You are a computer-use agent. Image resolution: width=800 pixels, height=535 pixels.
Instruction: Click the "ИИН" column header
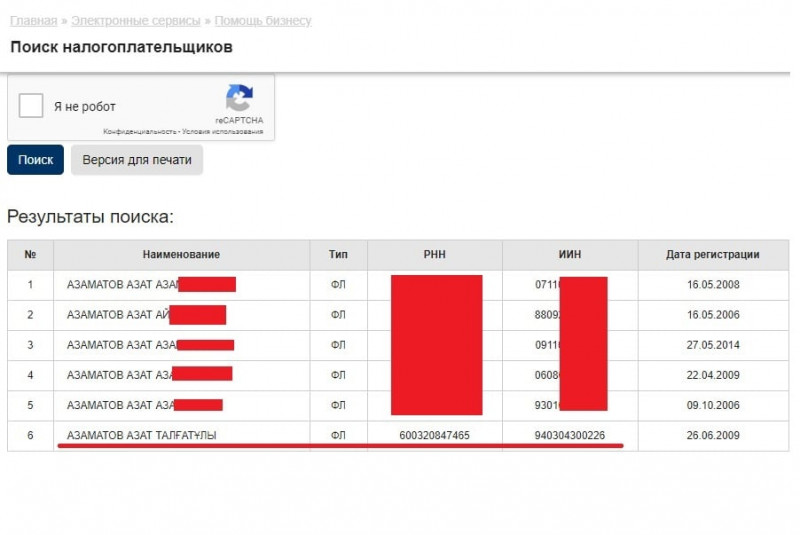569,255
